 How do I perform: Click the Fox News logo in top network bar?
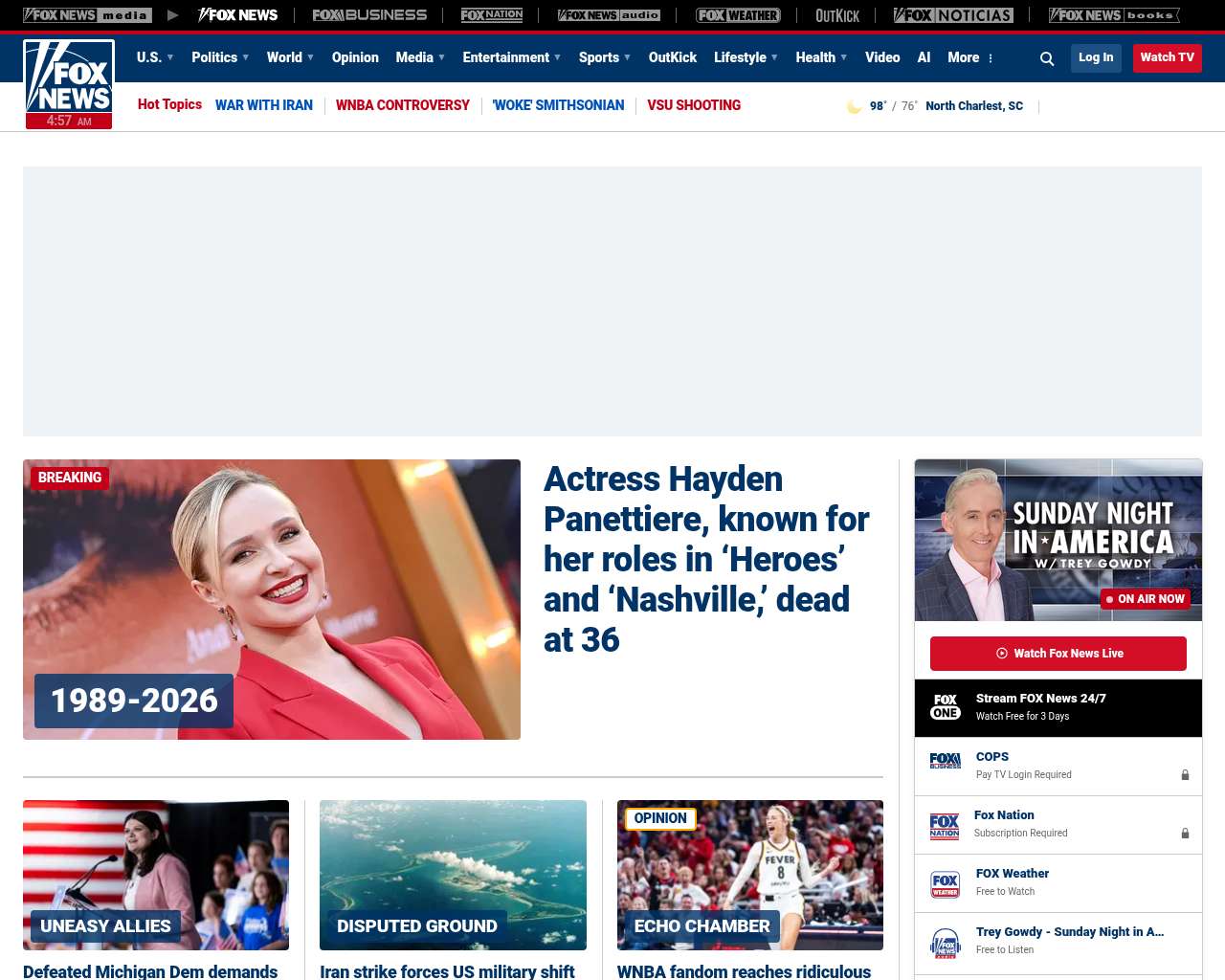tap(237, 15)
